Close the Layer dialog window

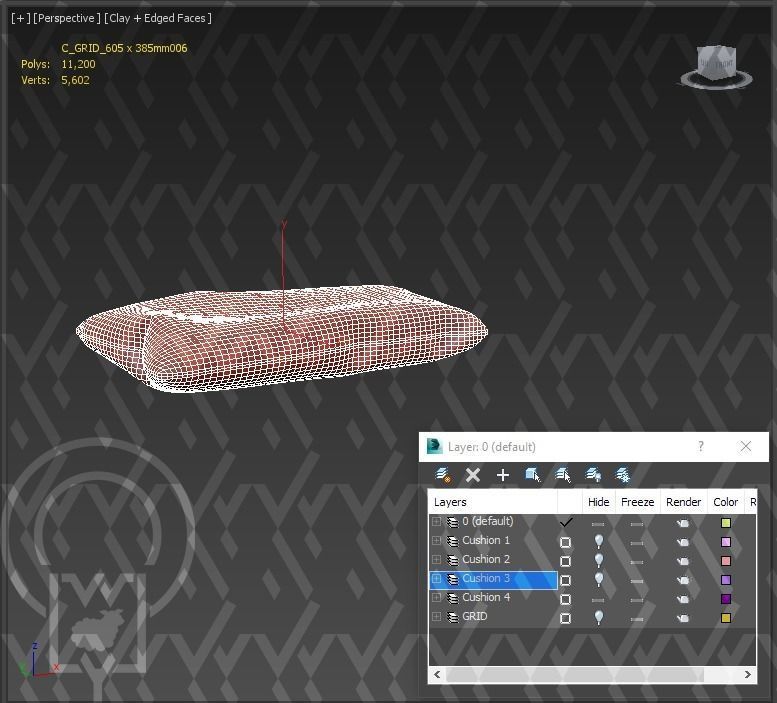[745, 446]
